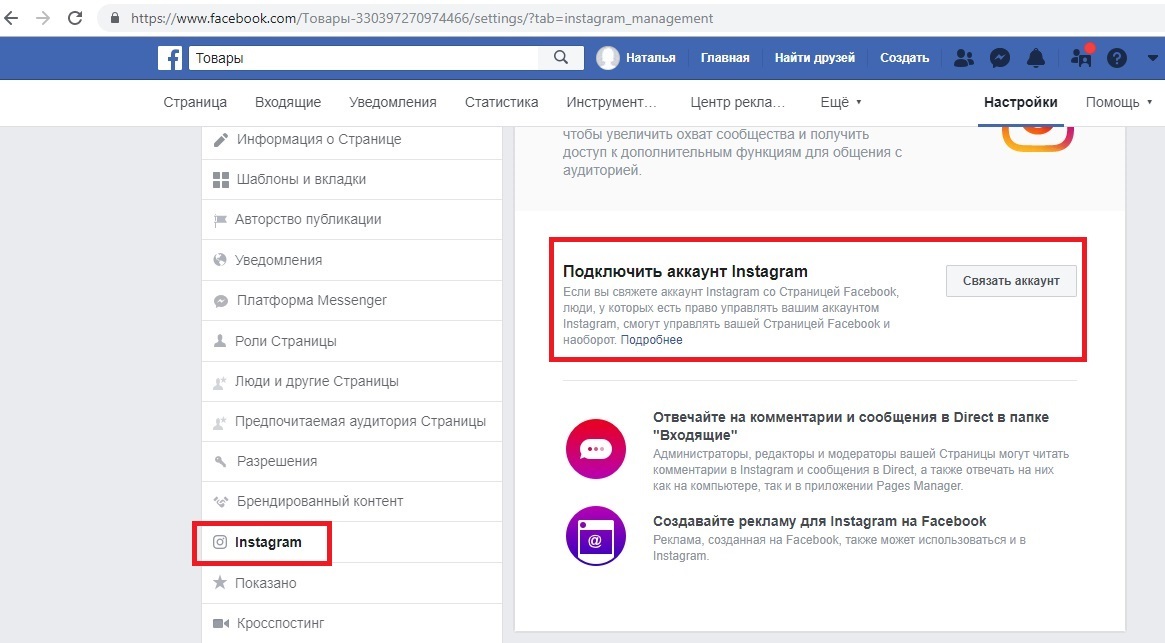Click the Facebook logo icon

pyautogui.click(x=170, y=58)
